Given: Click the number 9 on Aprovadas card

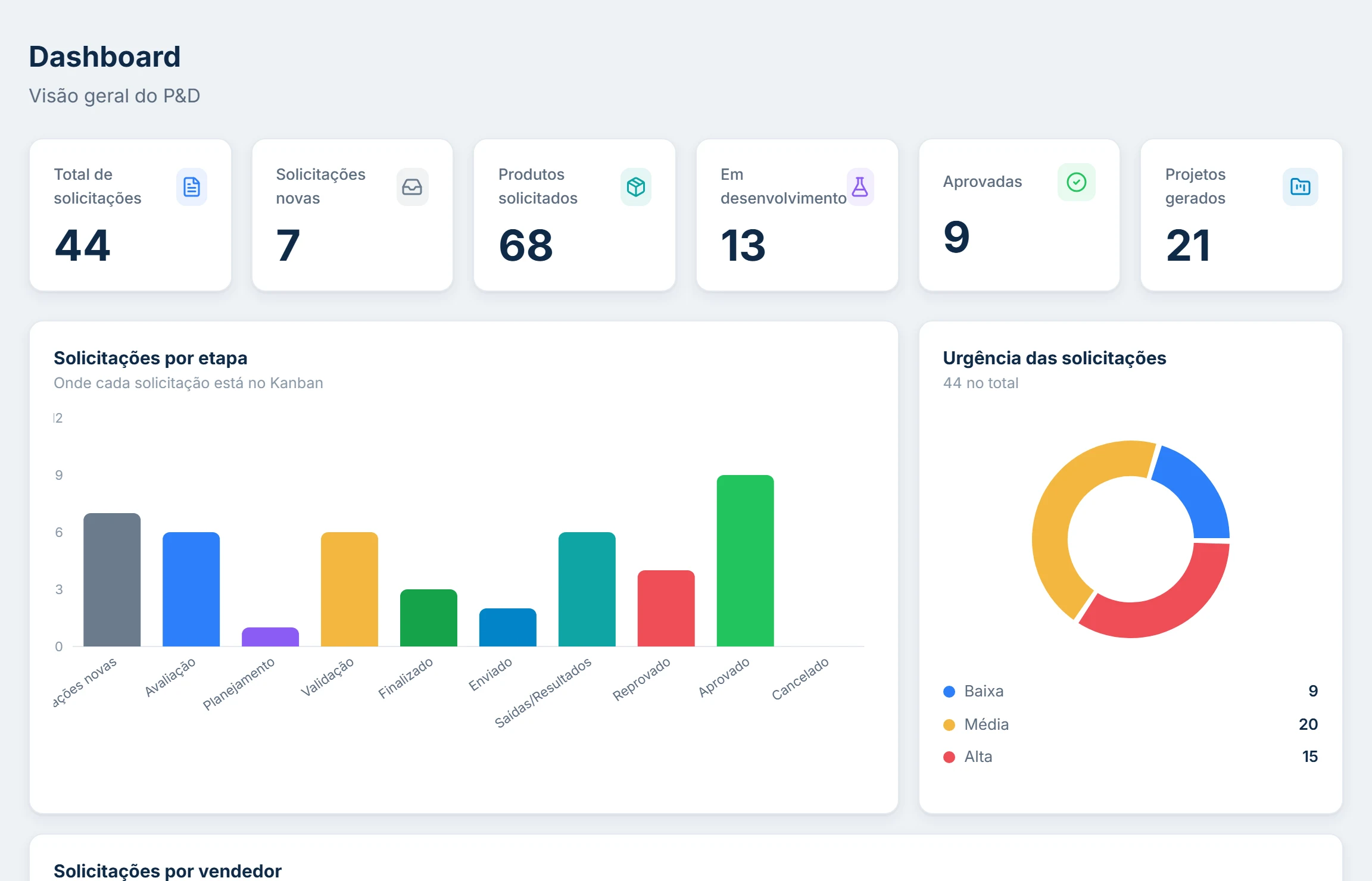Looking at the screenshot, I should (956, 237).
